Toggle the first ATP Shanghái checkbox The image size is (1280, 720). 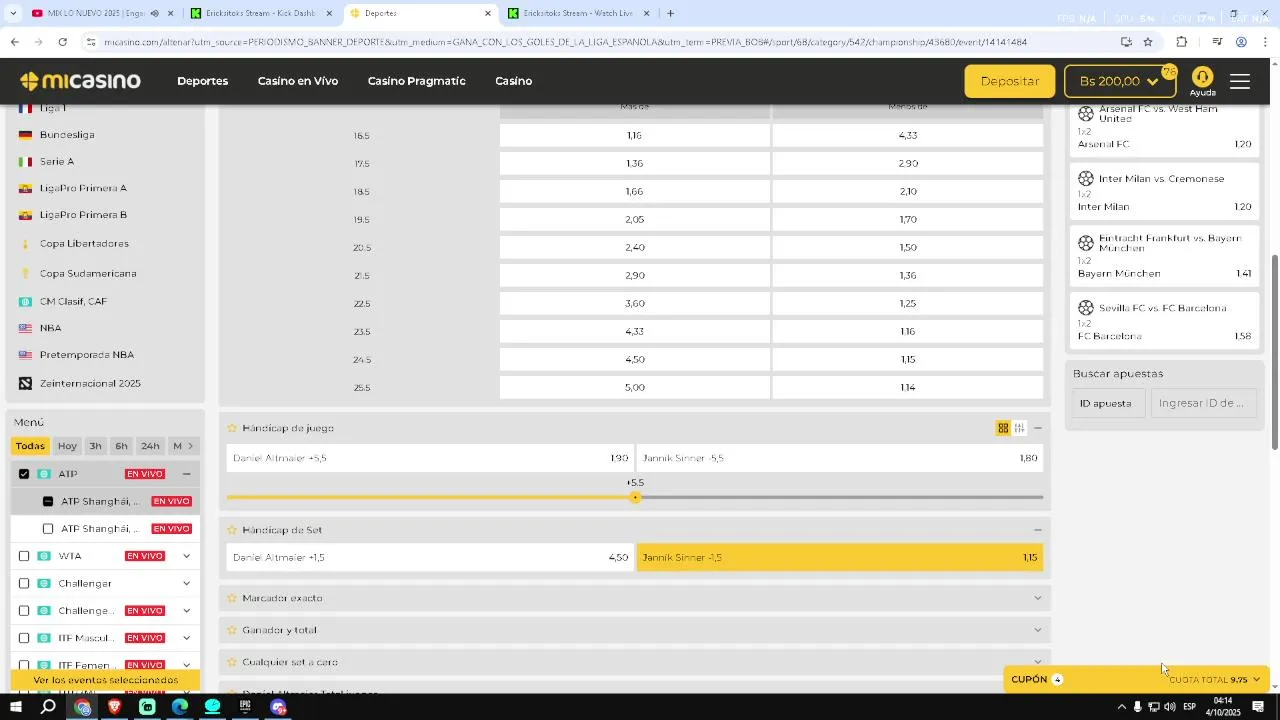pyautogui.click(x=48, y=501)
